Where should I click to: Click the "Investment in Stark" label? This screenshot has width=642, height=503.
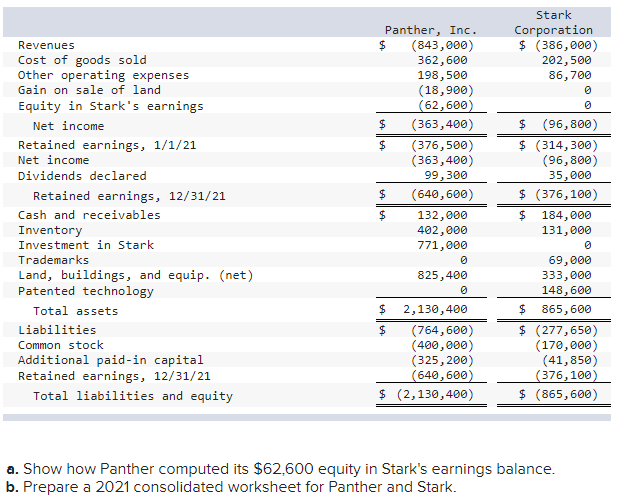click(86, 245)
